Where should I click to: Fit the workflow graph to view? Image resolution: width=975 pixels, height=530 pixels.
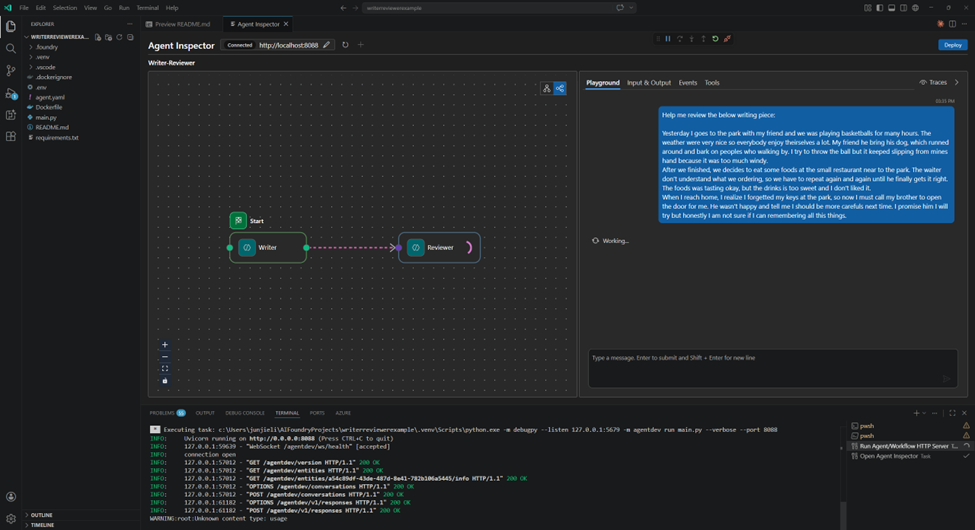click(x=165, y=369)
